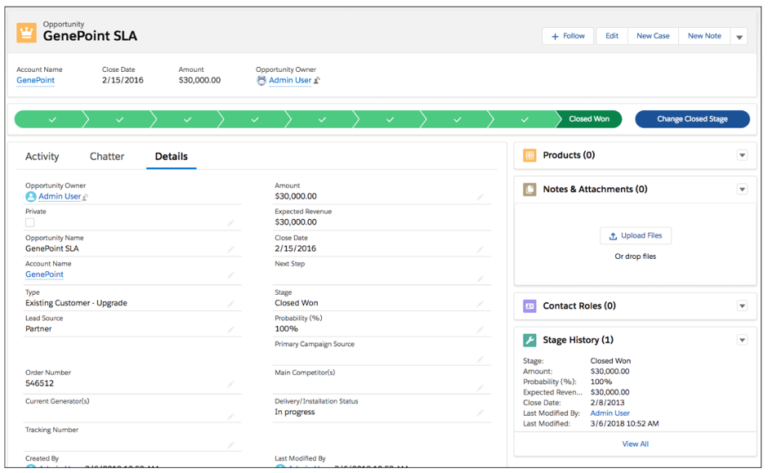Edit Close Date with pencil icon

pyautogui.click(x=480, y=249)
